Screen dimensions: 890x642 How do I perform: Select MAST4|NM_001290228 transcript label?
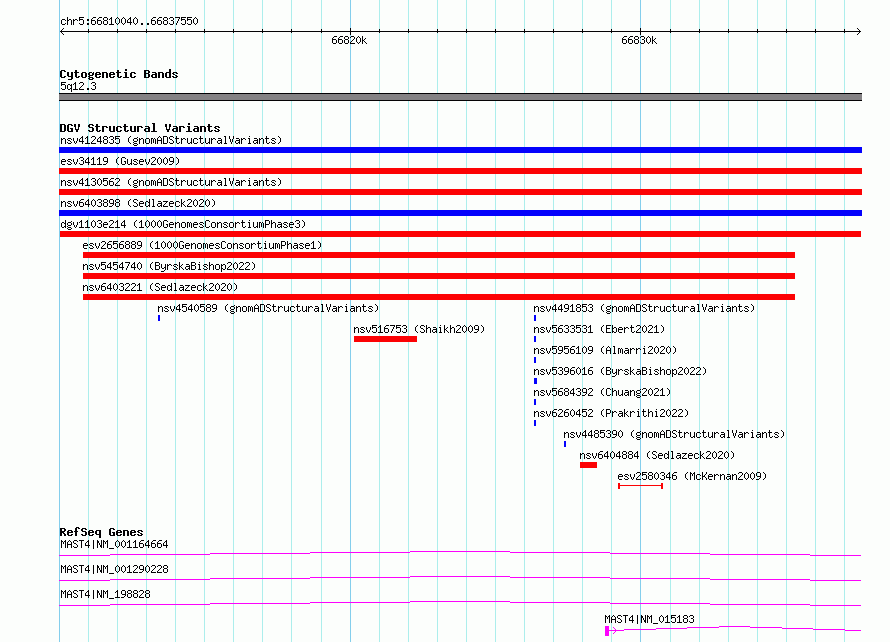click(114, 569)
